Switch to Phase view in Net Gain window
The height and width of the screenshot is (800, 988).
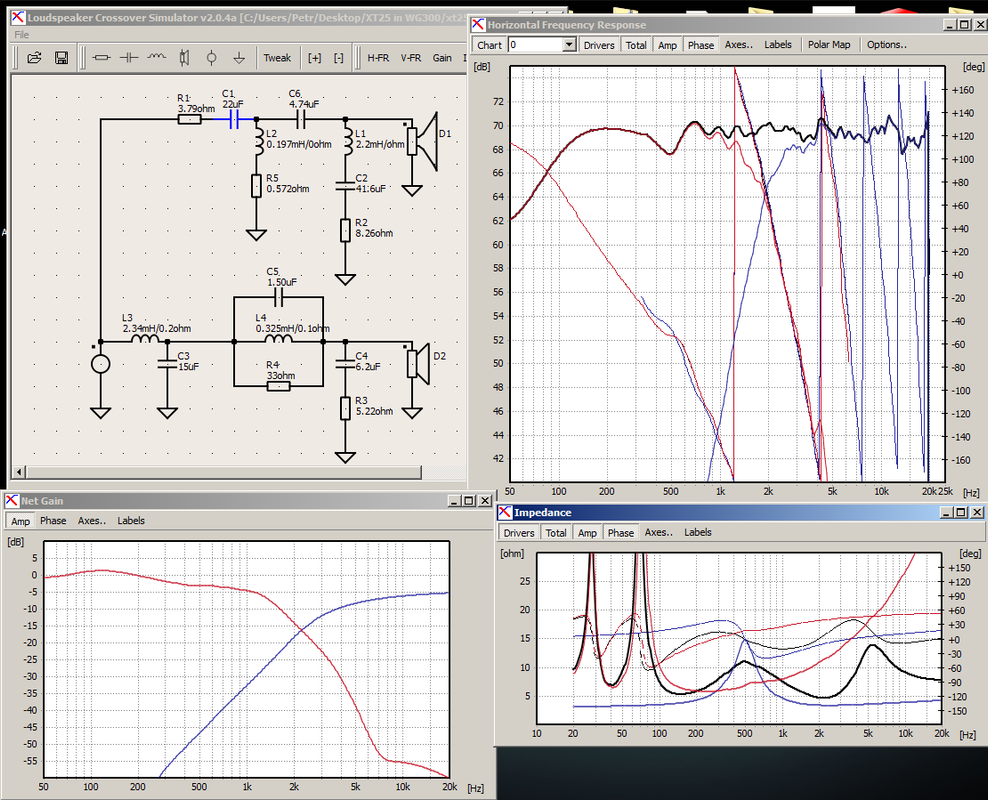[x=53, y=521]
